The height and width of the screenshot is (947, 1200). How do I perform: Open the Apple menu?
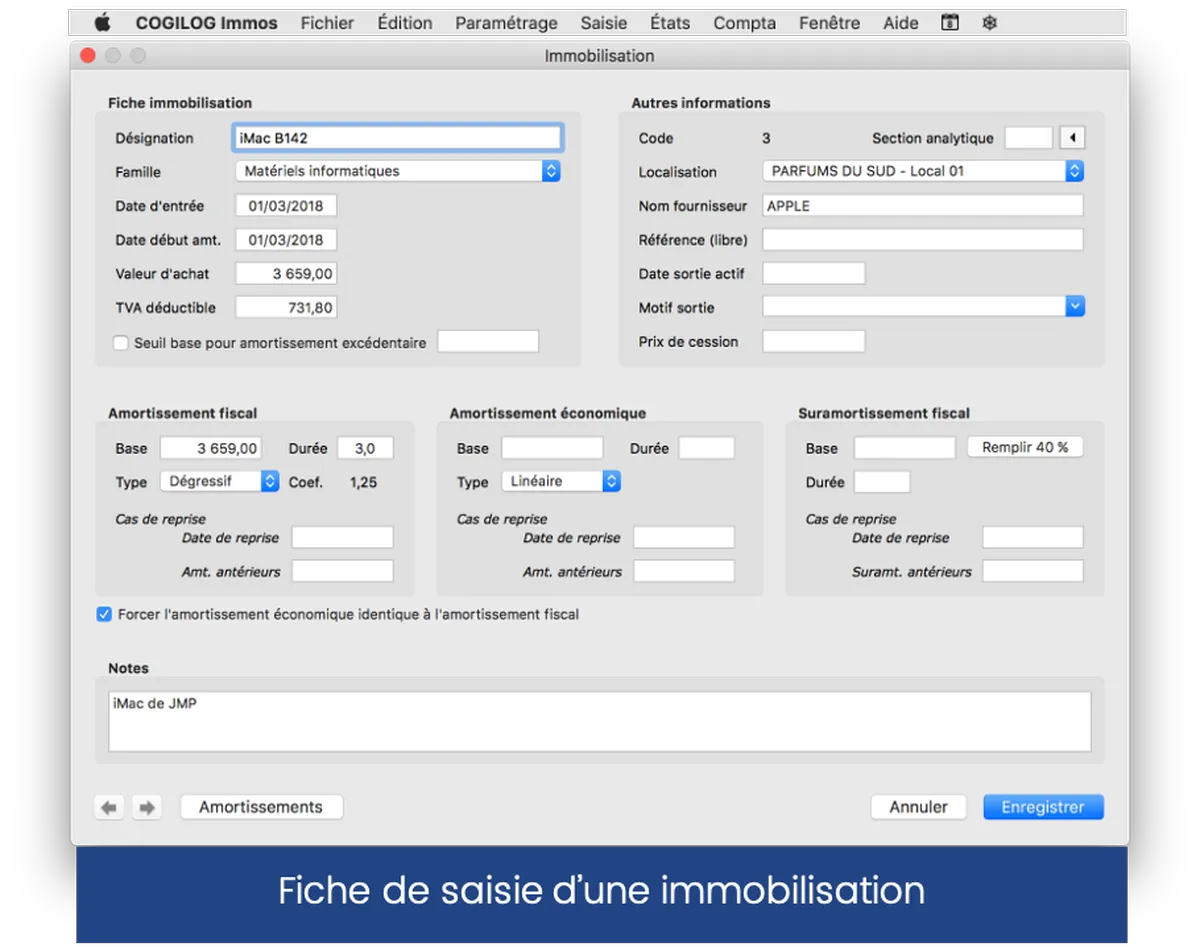click(x=102, y=23)
